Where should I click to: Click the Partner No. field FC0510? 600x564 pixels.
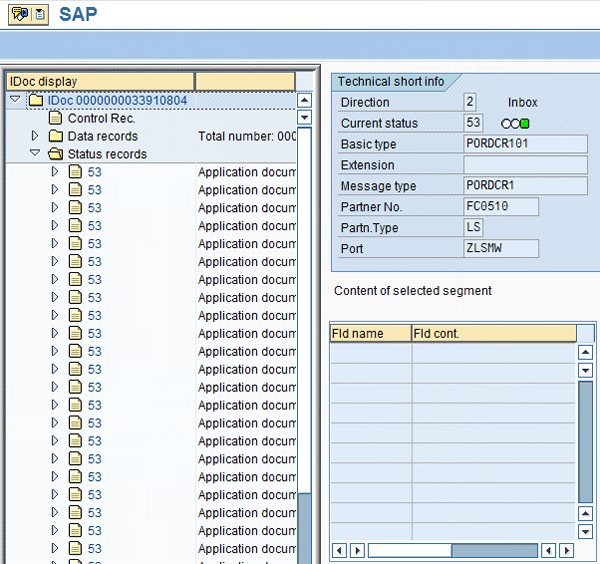point(500,207)
